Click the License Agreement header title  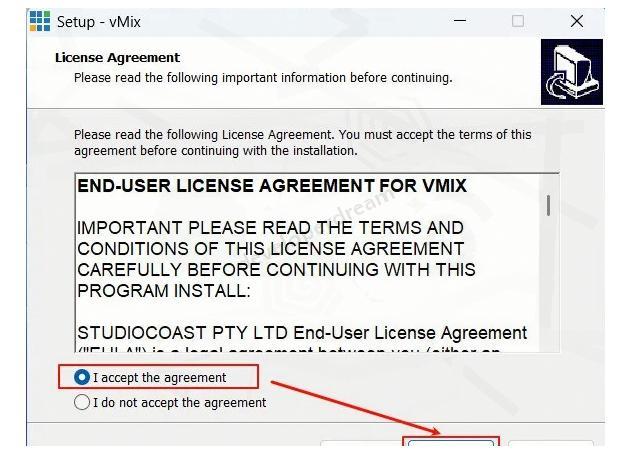pyautogui.click(x=118, y=58)
